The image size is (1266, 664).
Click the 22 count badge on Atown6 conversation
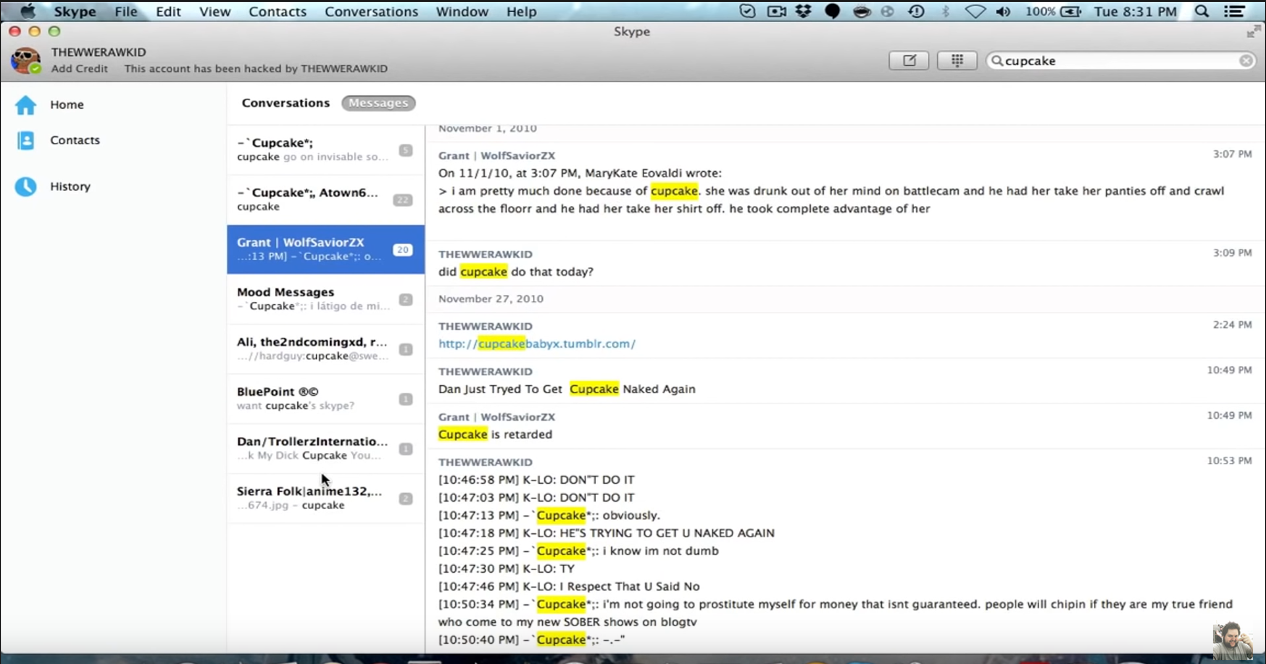403,200
